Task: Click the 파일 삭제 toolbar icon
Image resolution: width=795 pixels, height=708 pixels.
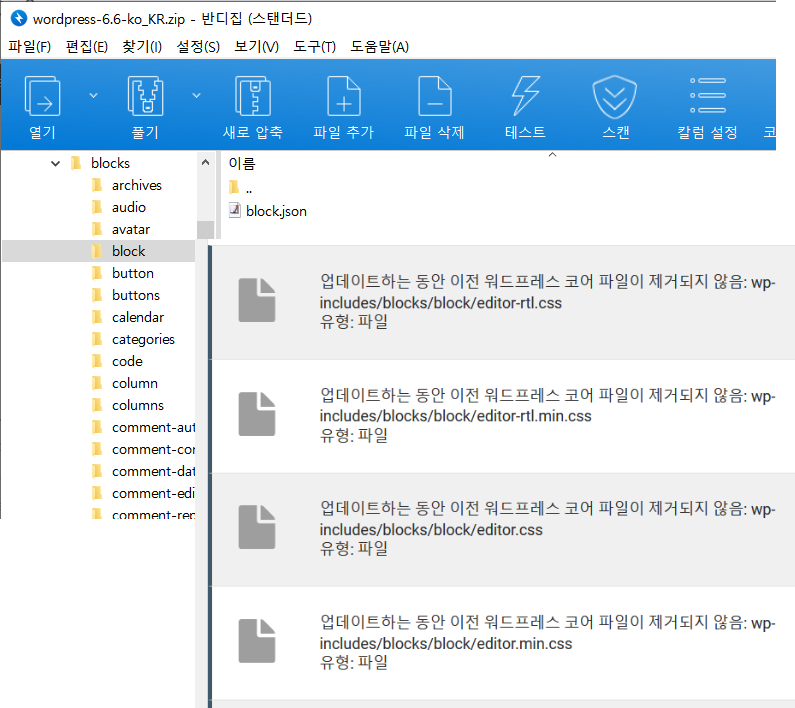Action: pyautogui.click(x=435, y=96)
